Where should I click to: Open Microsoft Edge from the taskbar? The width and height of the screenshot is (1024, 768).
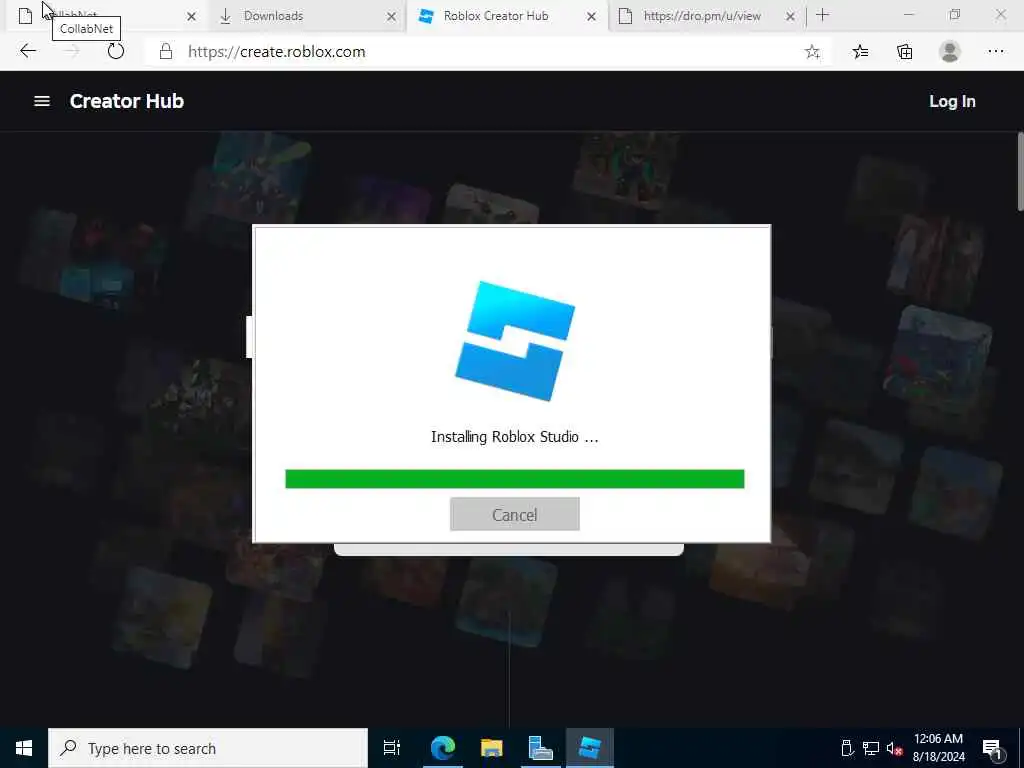click(443, 748)
